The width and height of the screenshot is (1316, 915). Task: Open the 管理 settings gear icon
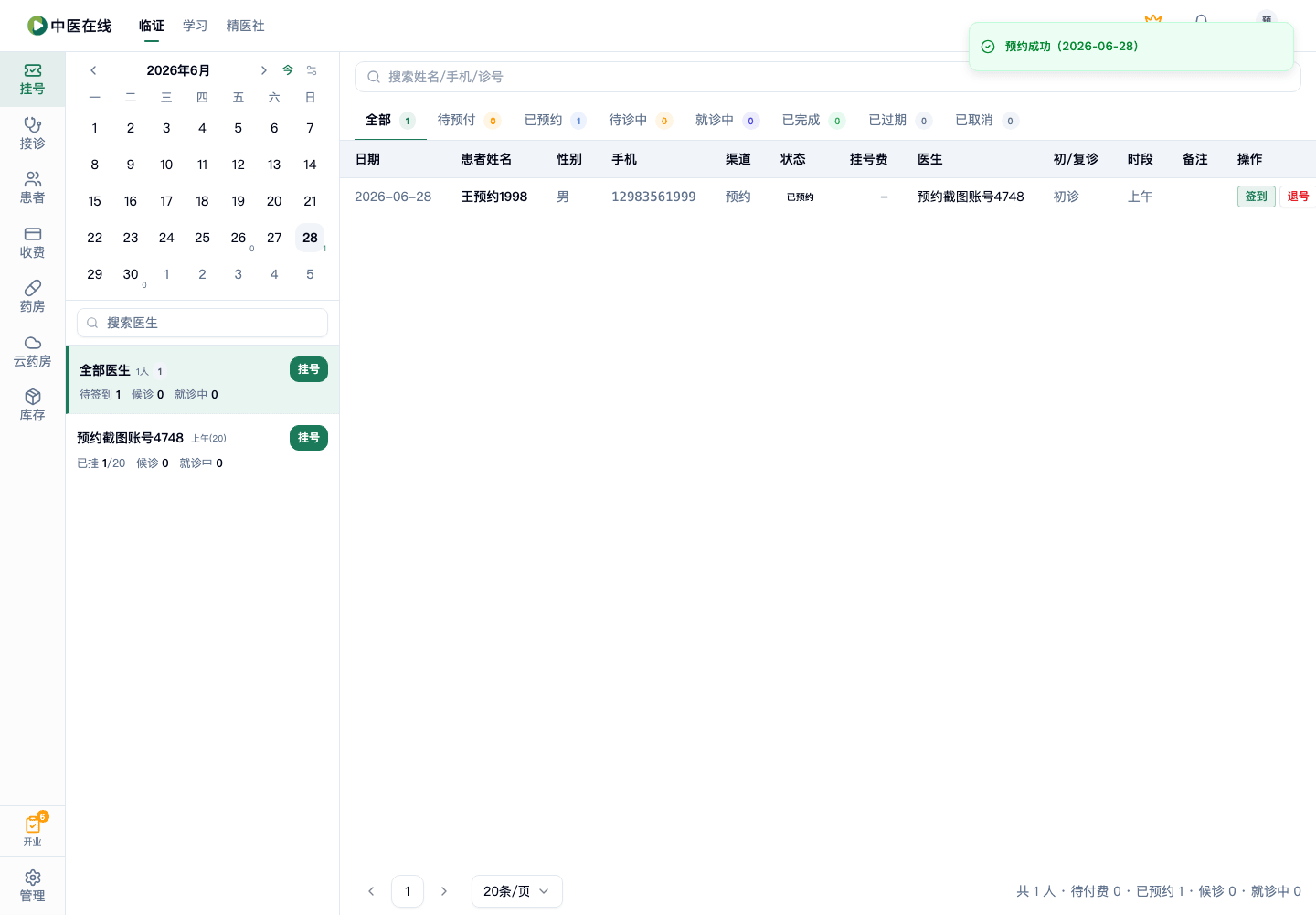32,886
